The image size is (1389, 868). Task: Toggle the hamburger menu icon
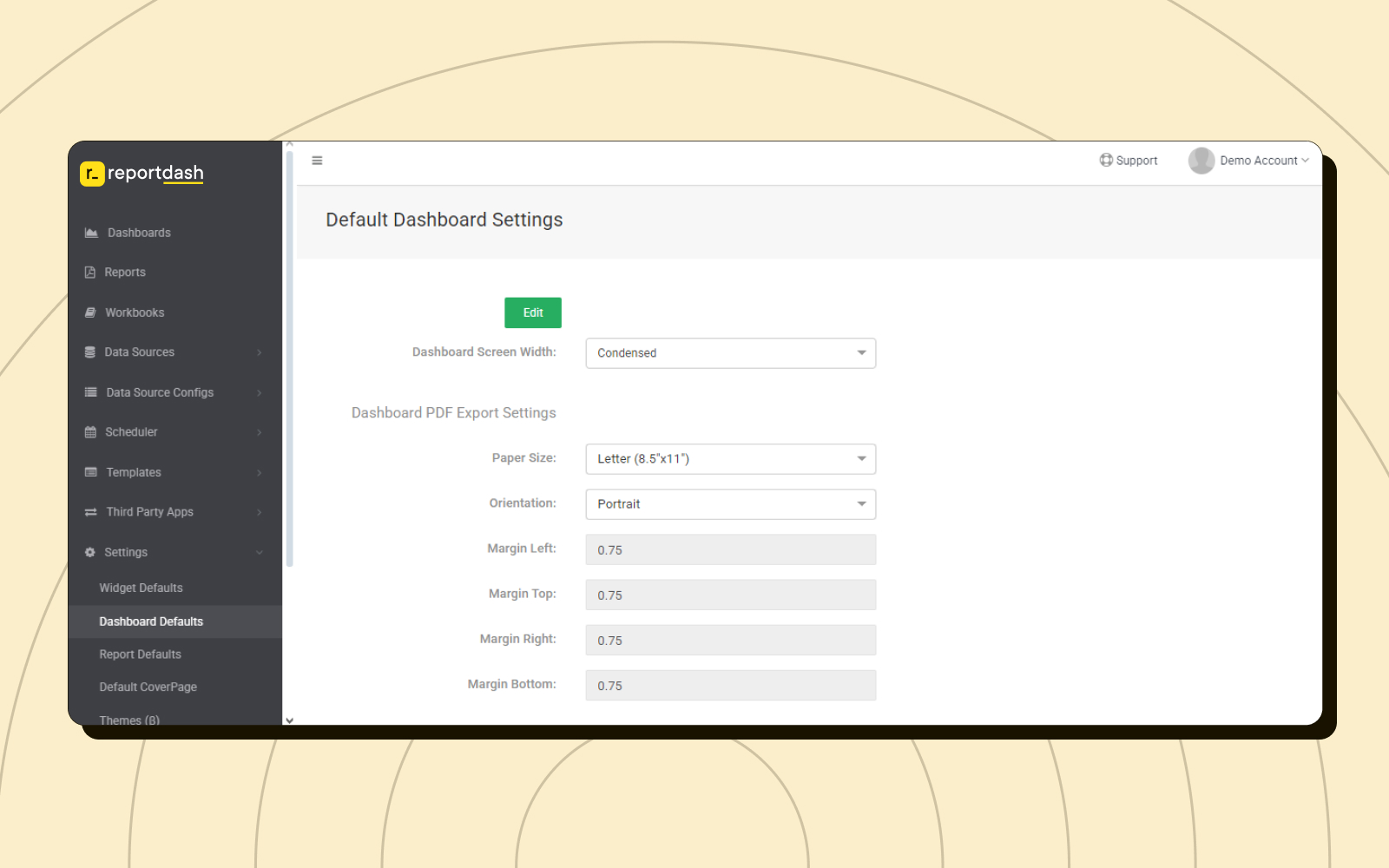317,161
